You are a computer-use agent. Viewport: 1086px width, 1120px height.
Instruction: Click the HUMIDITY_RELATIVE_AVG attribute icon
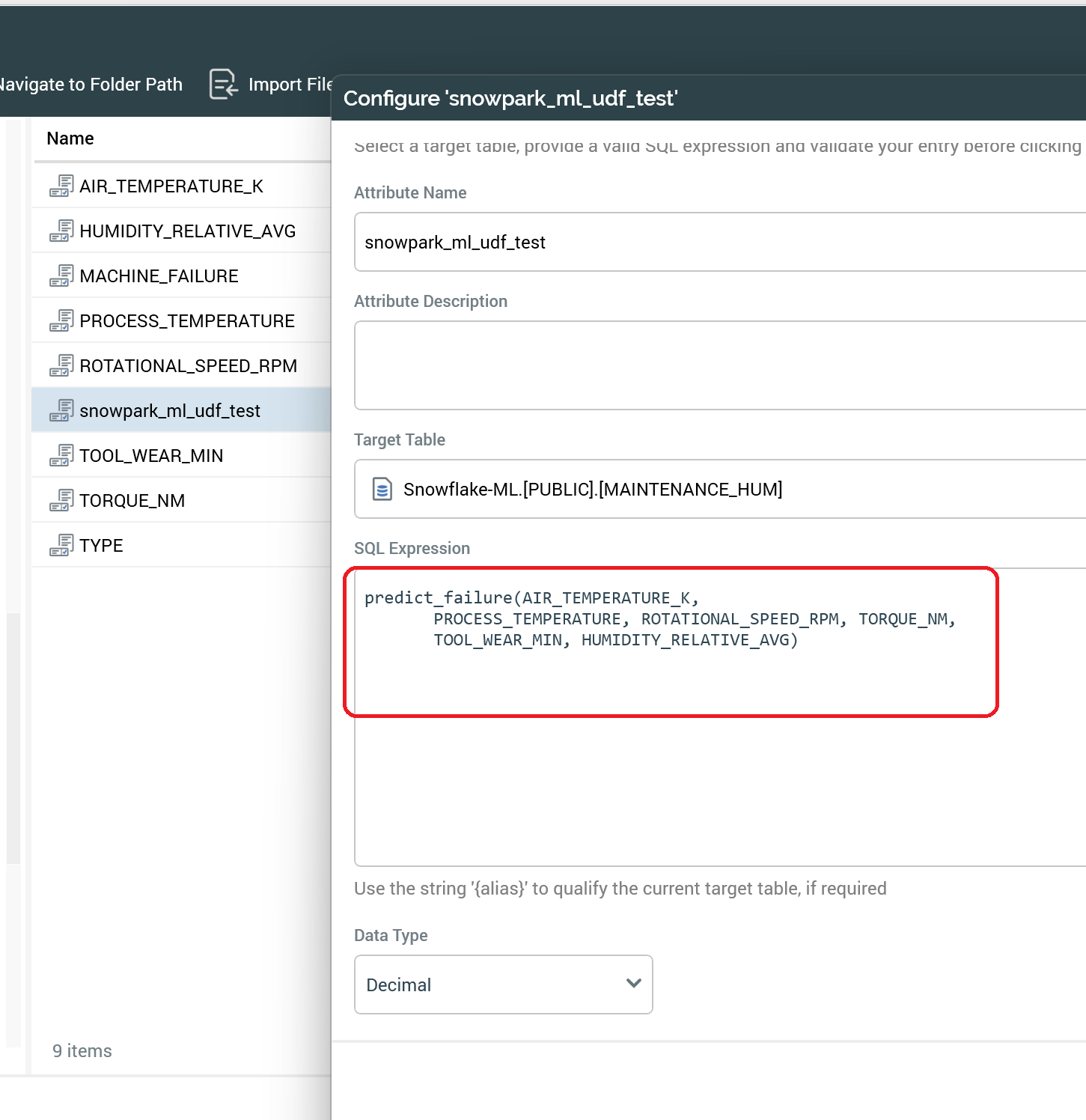[x=61, y=231]
